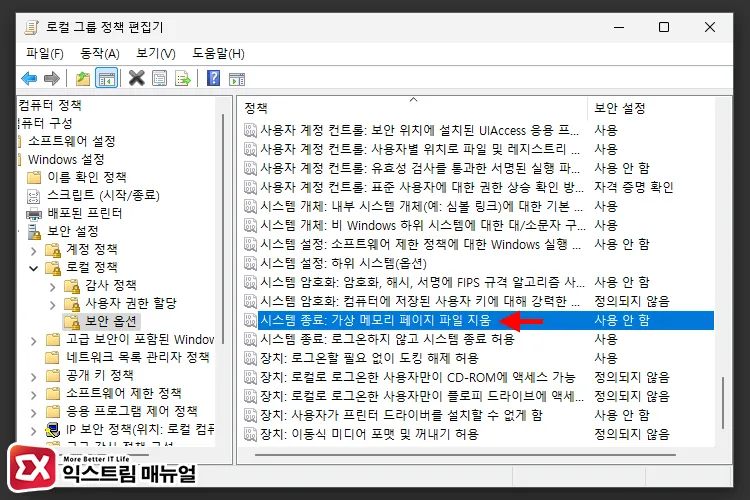This screenshot has height=500, width=750.
Task: Click the Help question mark icon
Action: [213, 78]
